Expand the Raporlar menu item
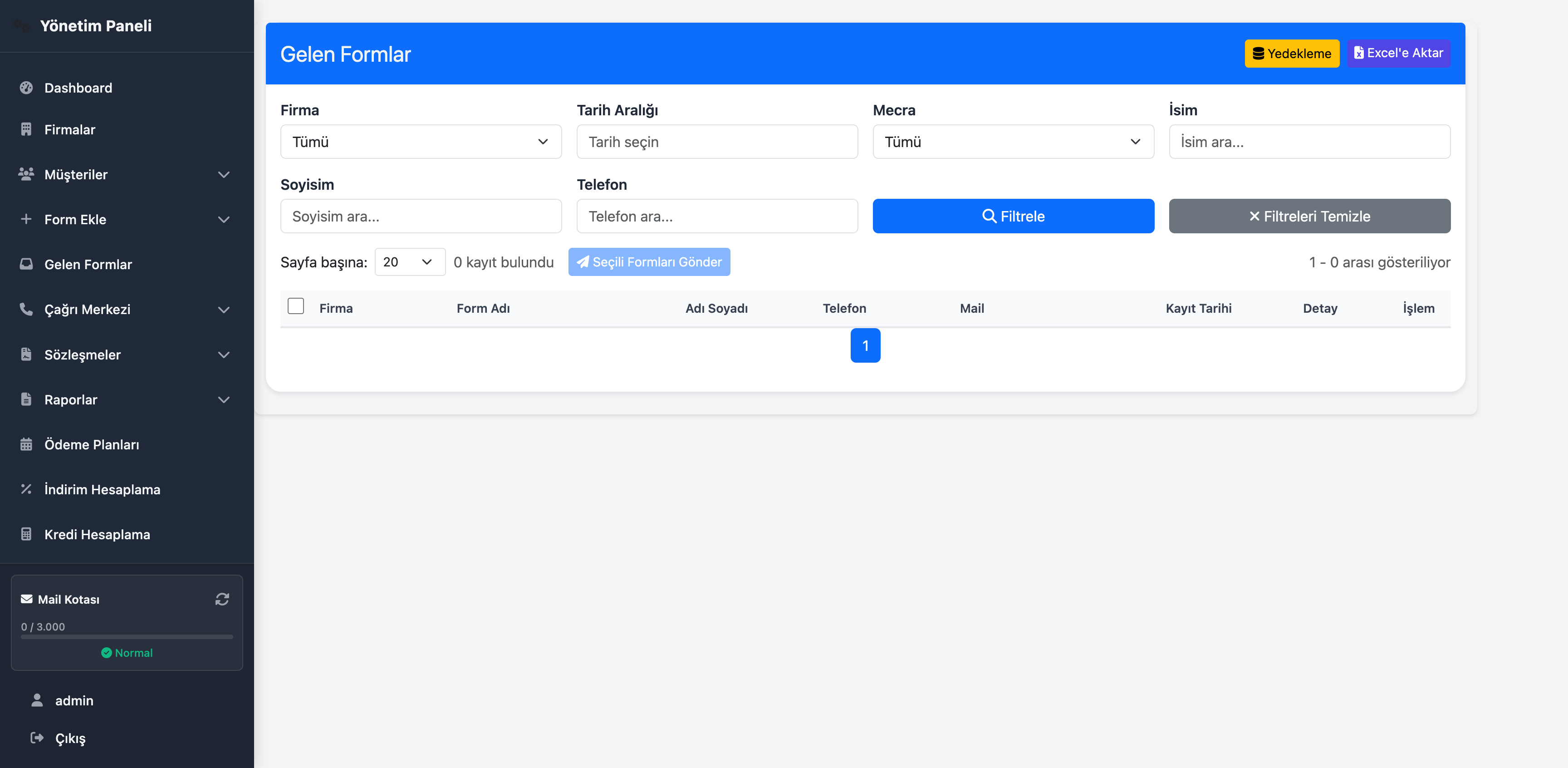Screen dimensions: 1568x768 point(71,399)
